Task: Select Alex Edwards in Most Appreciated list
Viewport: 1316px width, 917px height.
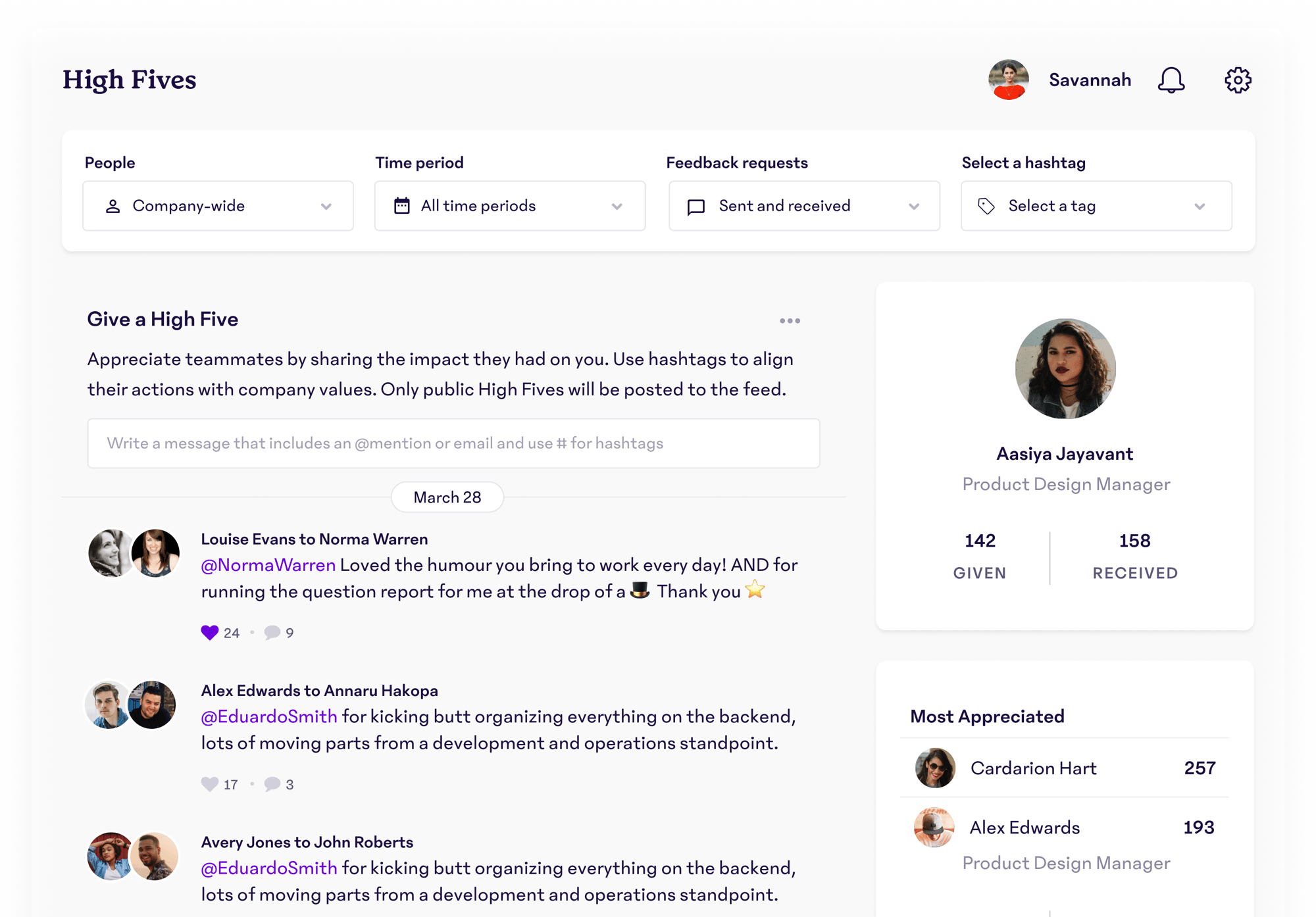Action: (x=1025, y=828)
